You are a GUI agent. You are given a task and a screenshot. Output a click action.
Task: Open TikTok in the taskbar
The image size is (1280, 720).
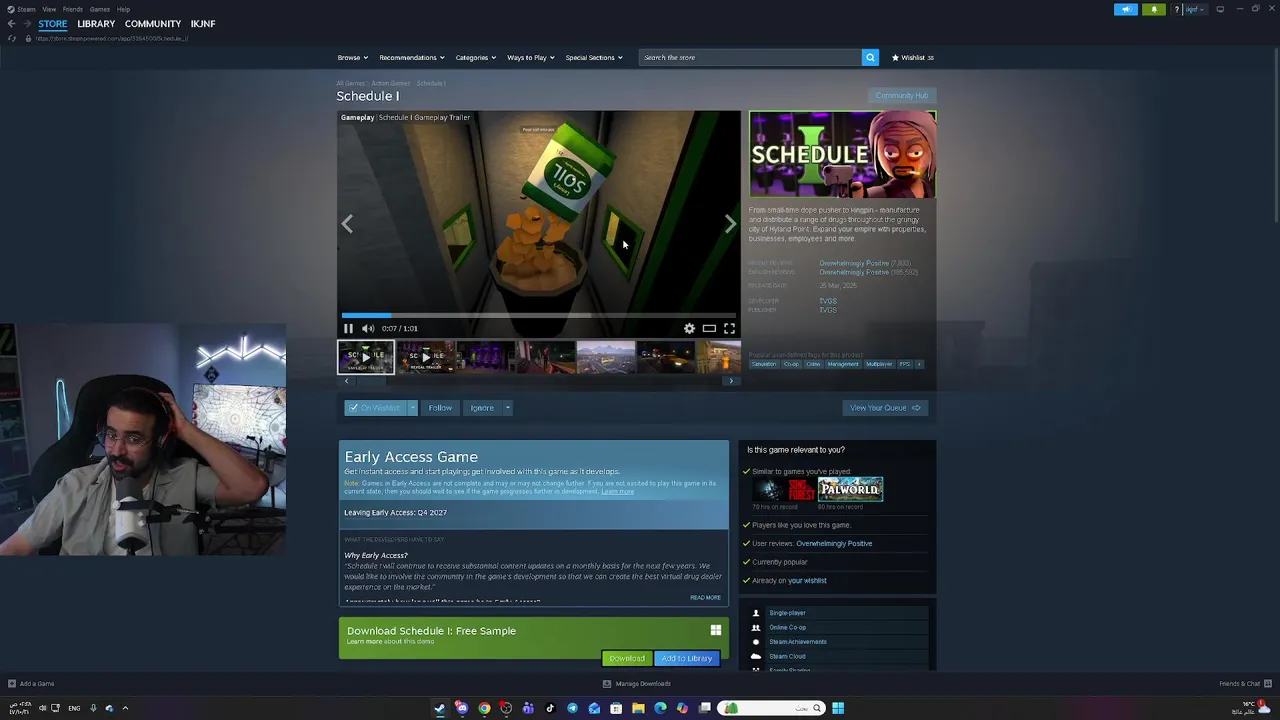tap(550, 708)
